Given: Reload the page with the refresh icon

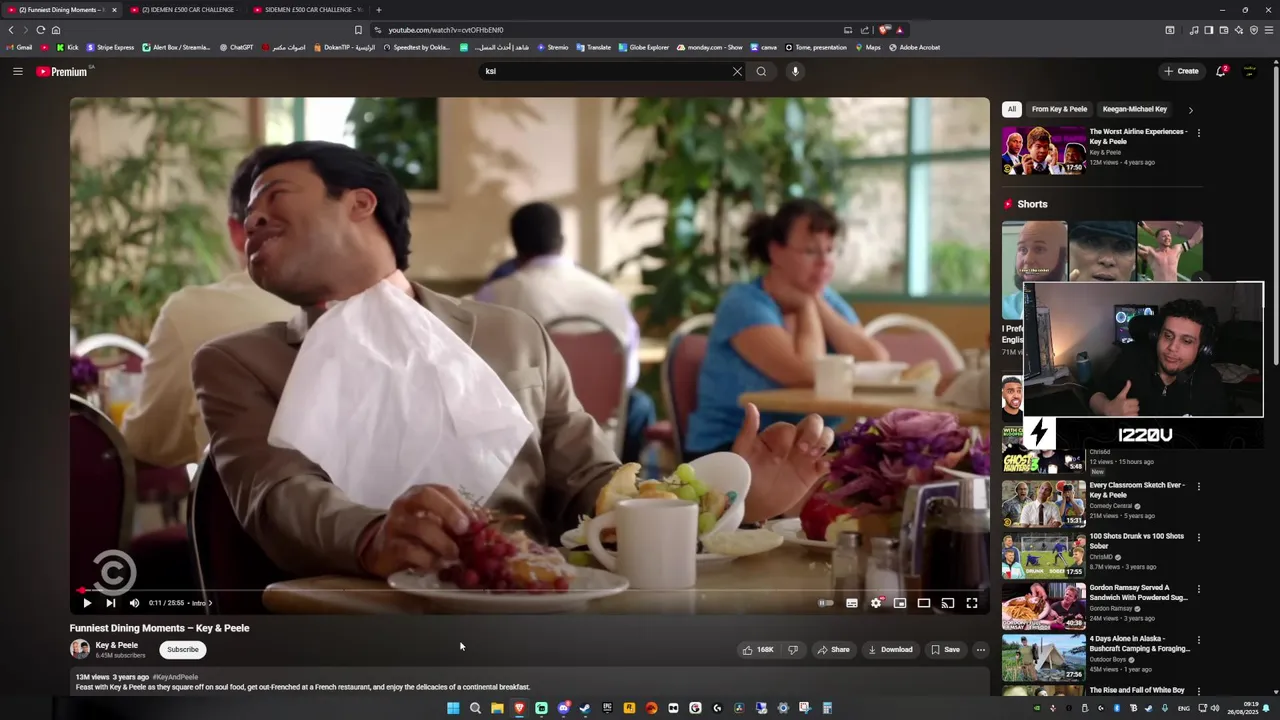Looking at the screenshot, I should [x=40, y=30].
